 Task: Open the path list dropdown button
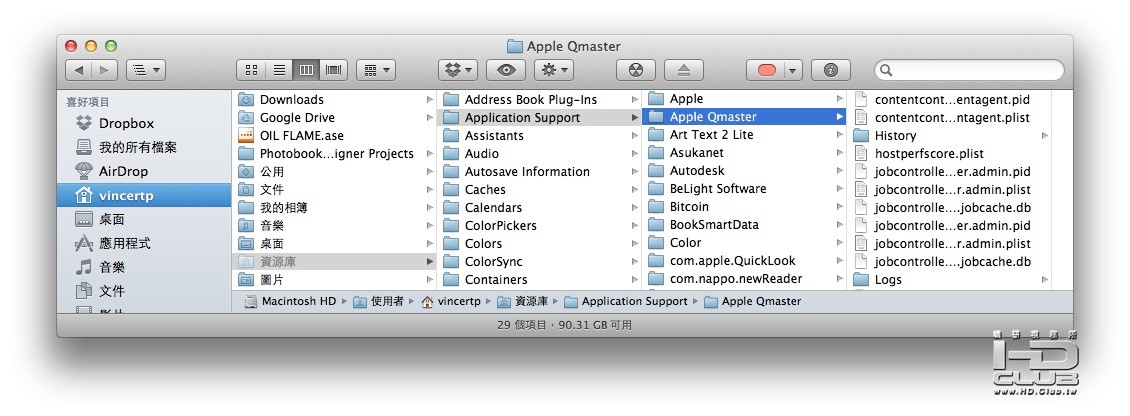(x=146, y=70)
